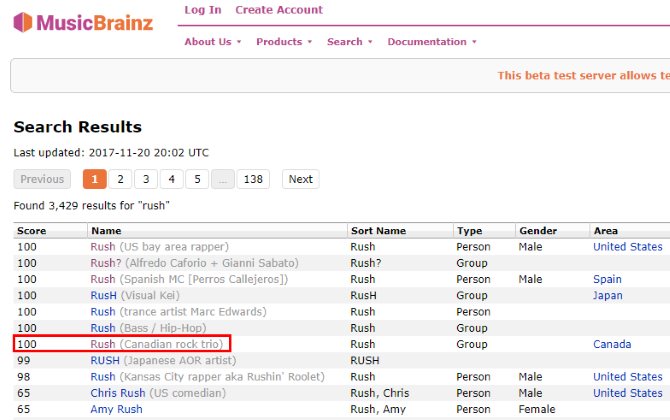
Task: Expand the Documentation menu
Action: click(432, 42)
